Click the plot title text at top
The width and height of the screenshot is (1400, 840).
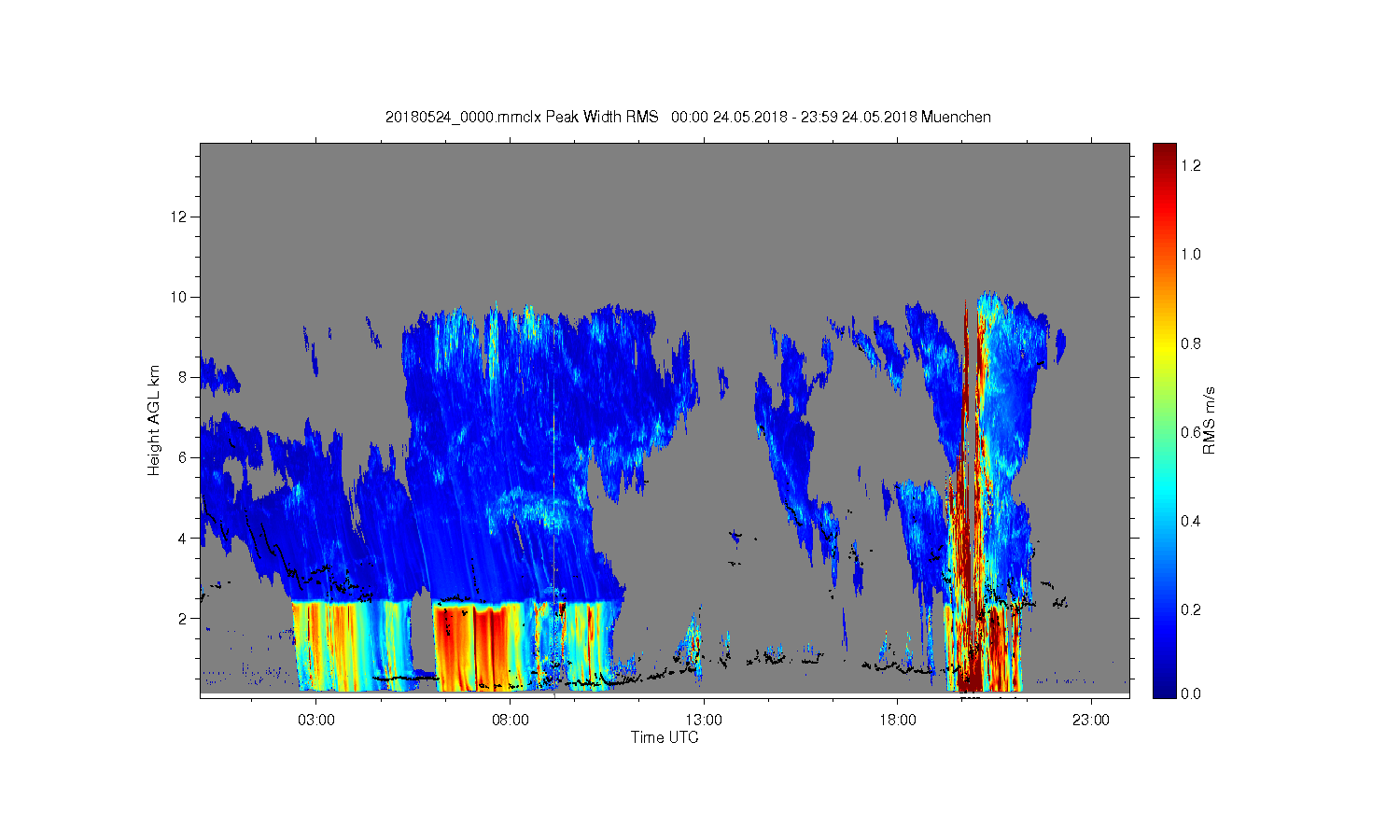pos(688,117)
